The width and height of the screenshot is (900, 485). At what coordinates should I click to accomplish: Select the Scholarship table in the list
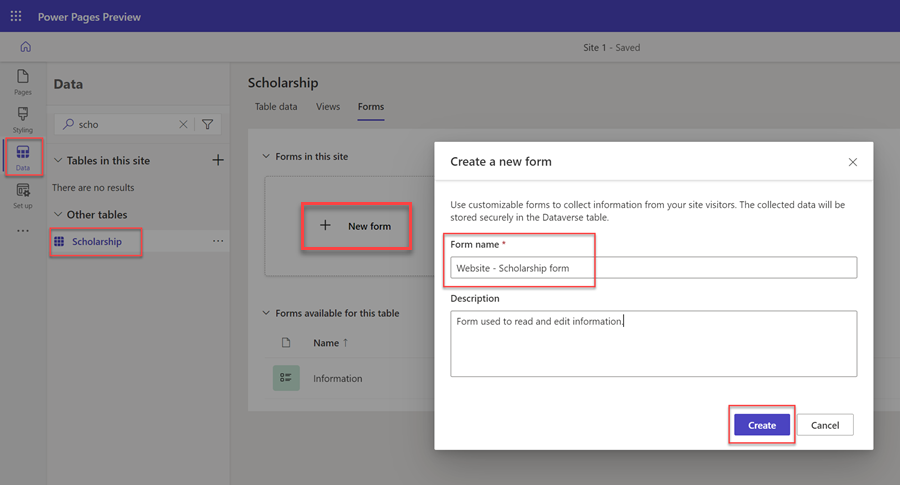[97, 241]
